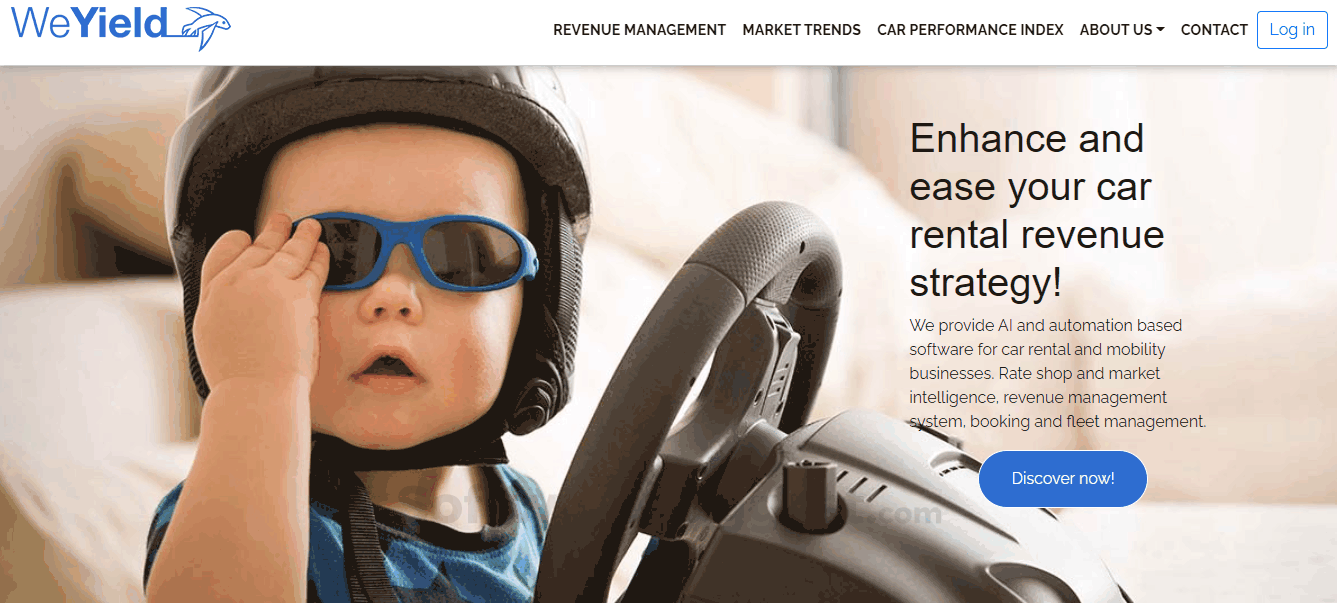Screen dimensions: 1337x603
Task: Open the Car Performance Index page
Action: click(x=970, y=30)
